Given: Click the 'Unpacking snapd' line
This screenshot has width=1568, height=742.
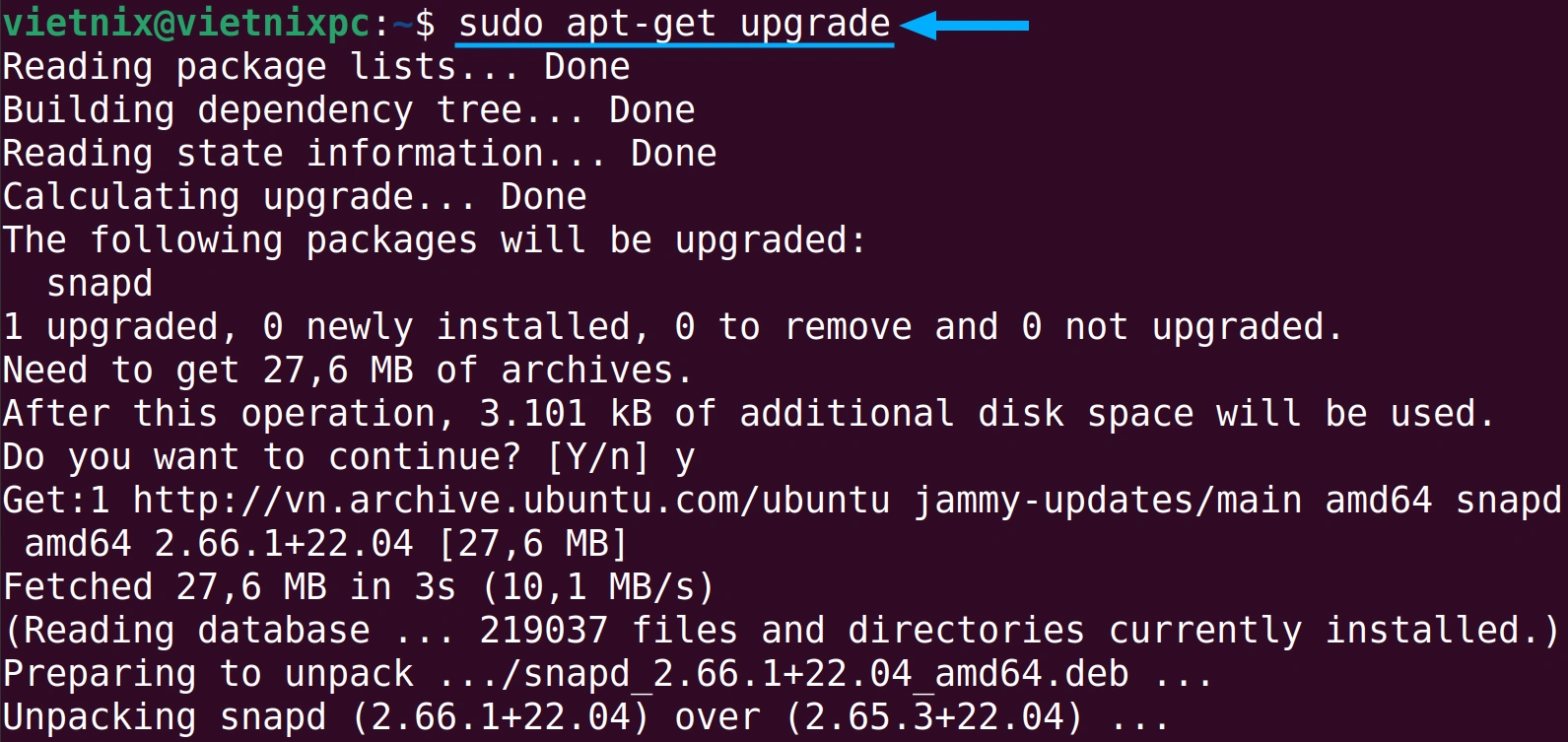Looking at the screenshot, I should 586,717.
